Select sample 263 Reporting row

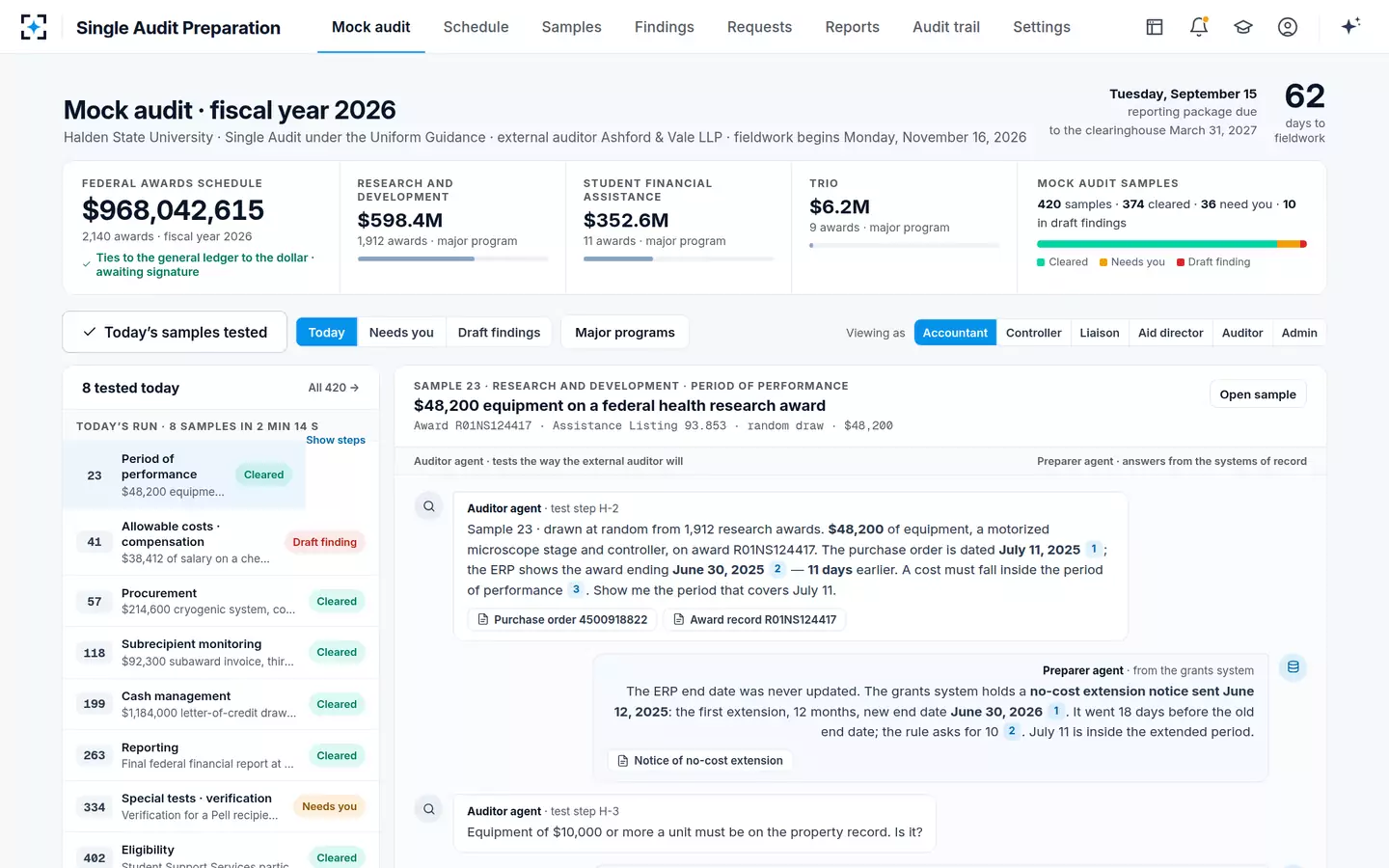click(x=221, y=755)
